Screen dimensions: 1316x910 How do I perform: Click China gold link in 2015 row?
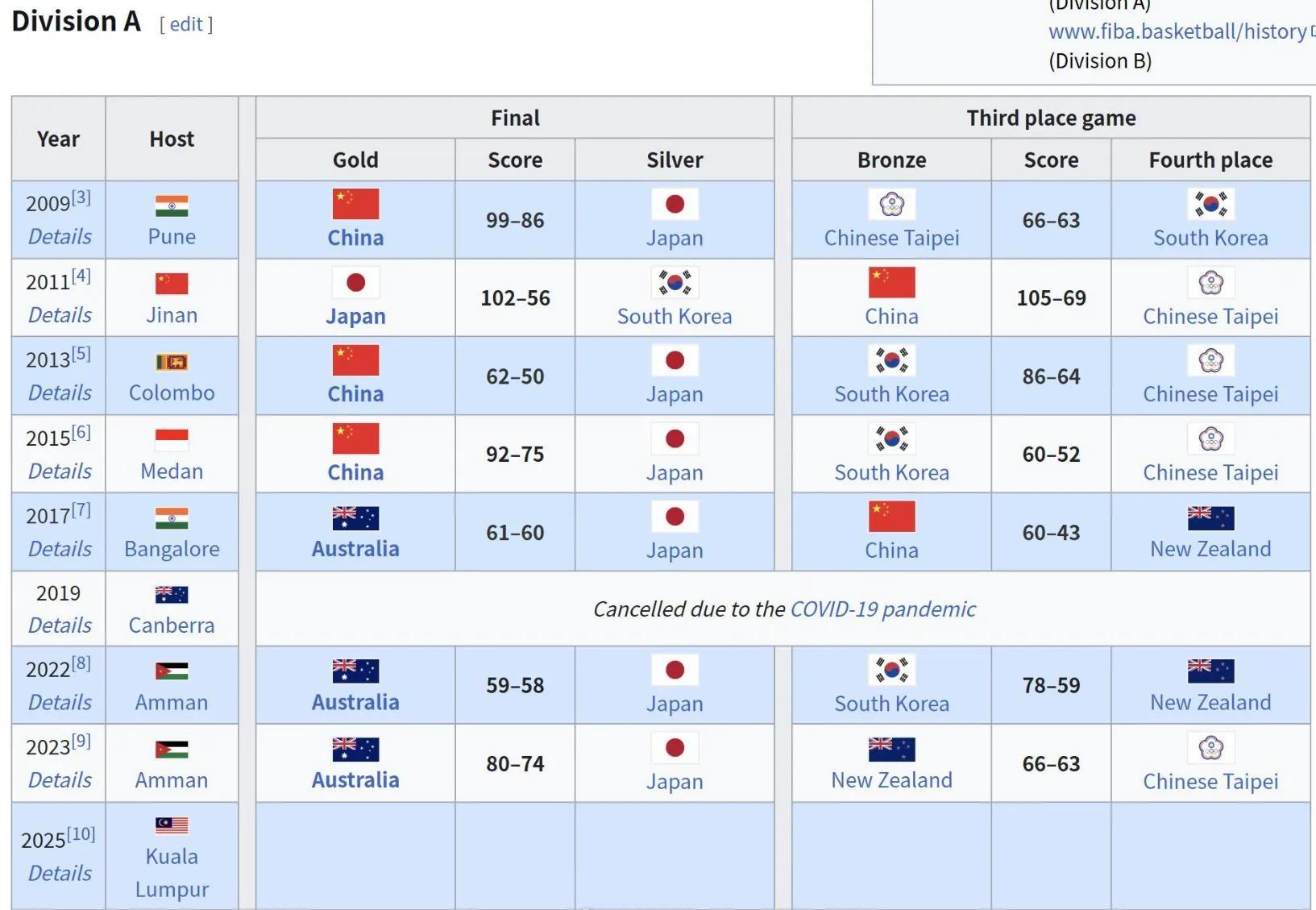[355, 472]
